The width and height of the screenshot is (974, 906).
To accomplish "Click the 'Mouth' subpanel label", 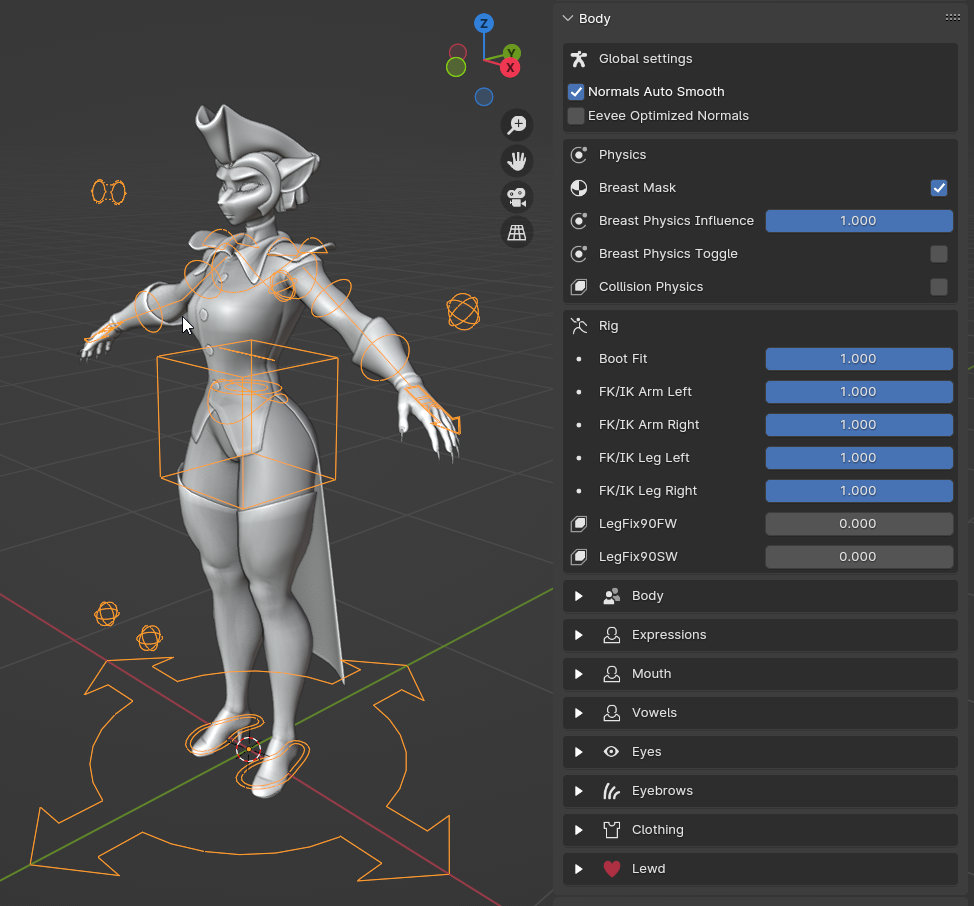I will pos(651,674).
